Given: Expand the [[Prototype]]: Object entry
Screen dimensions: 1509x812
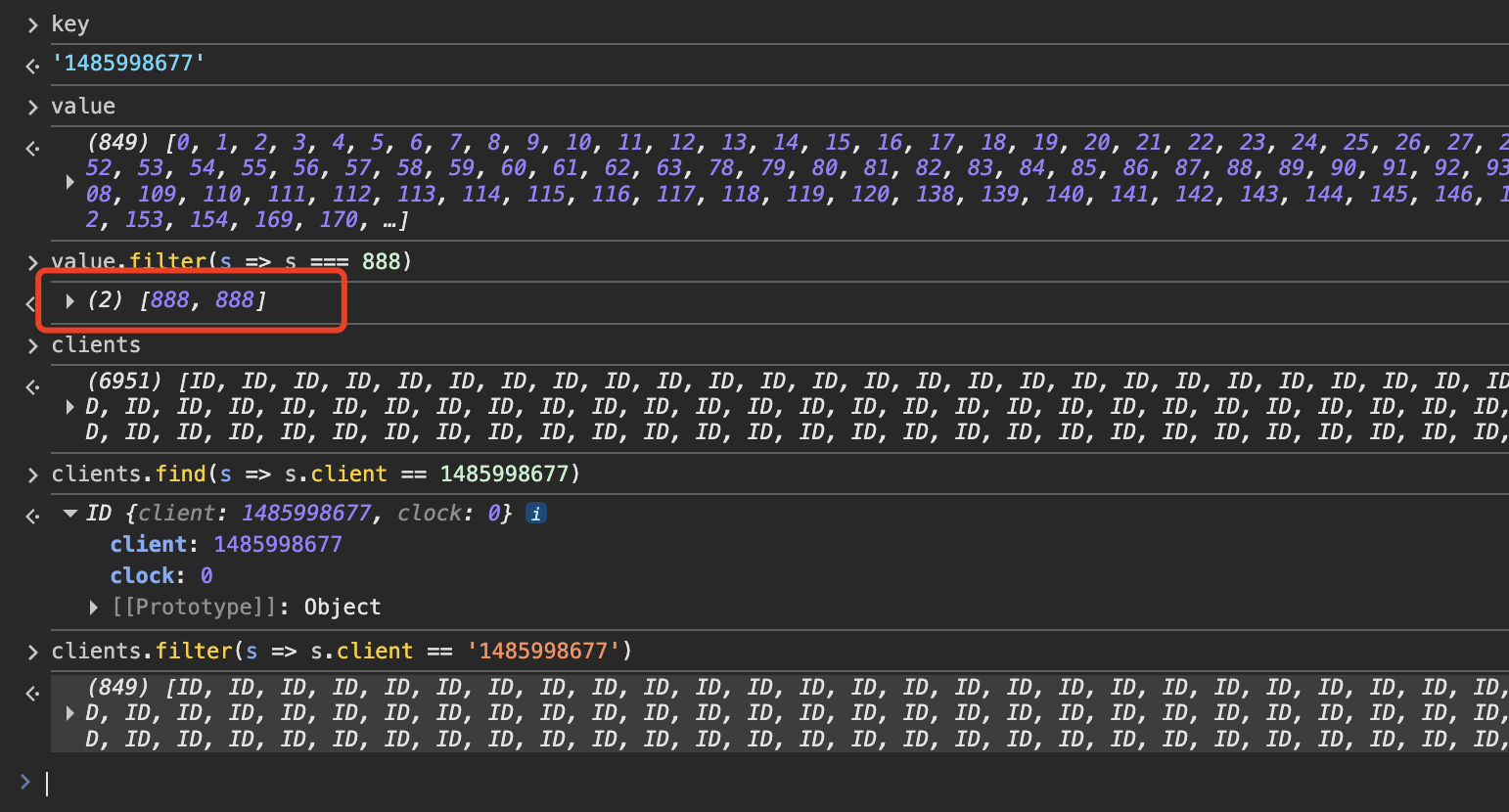Looking at the screenshot, I should 94,608.
